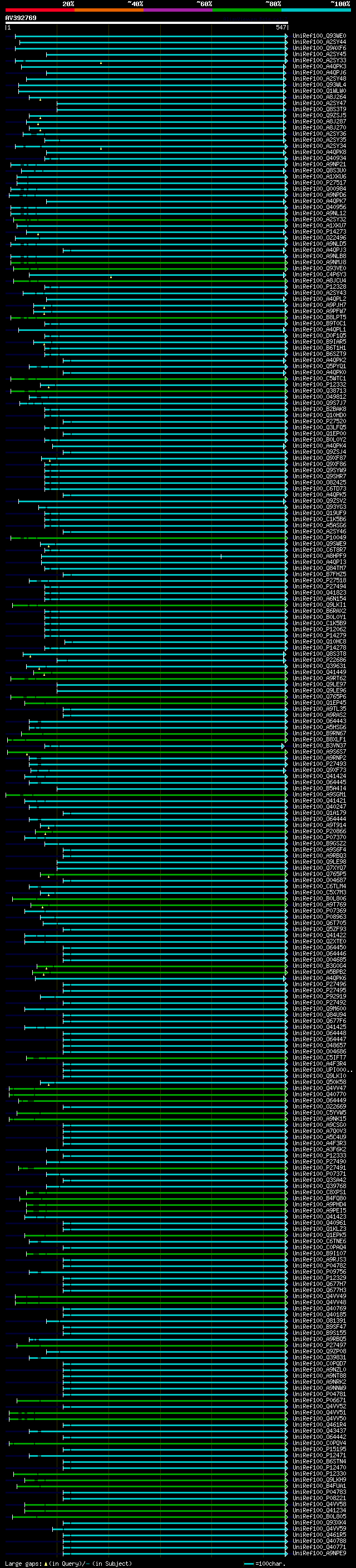Click hit label UniRef100_P06671
Image resolution: width=356 pixels, height=1568 pixels.
pyautogui.click(x=319, y=1401)
